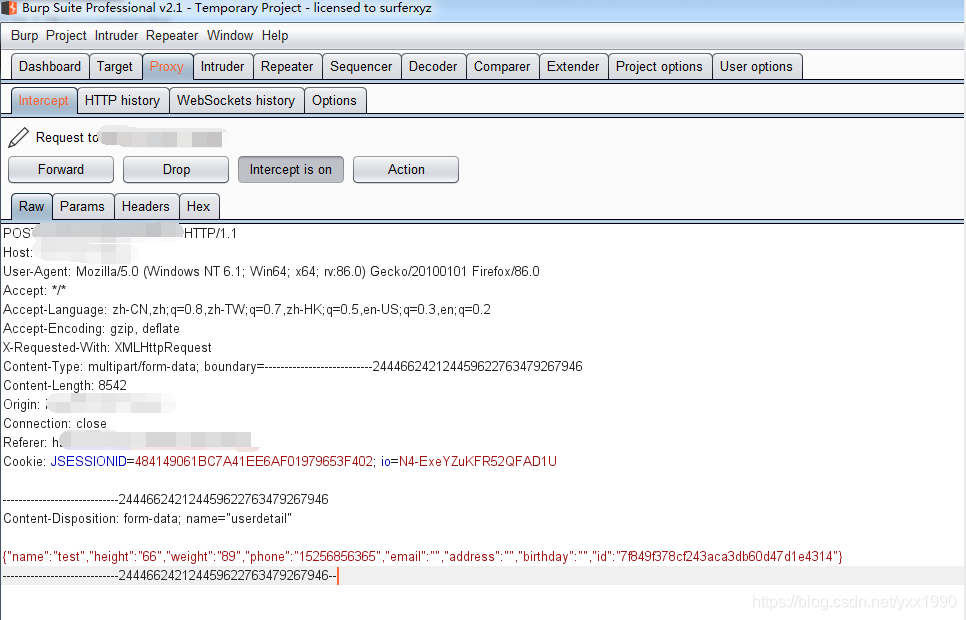
Task: Switch to Project options tab
Action: (659, 67)
